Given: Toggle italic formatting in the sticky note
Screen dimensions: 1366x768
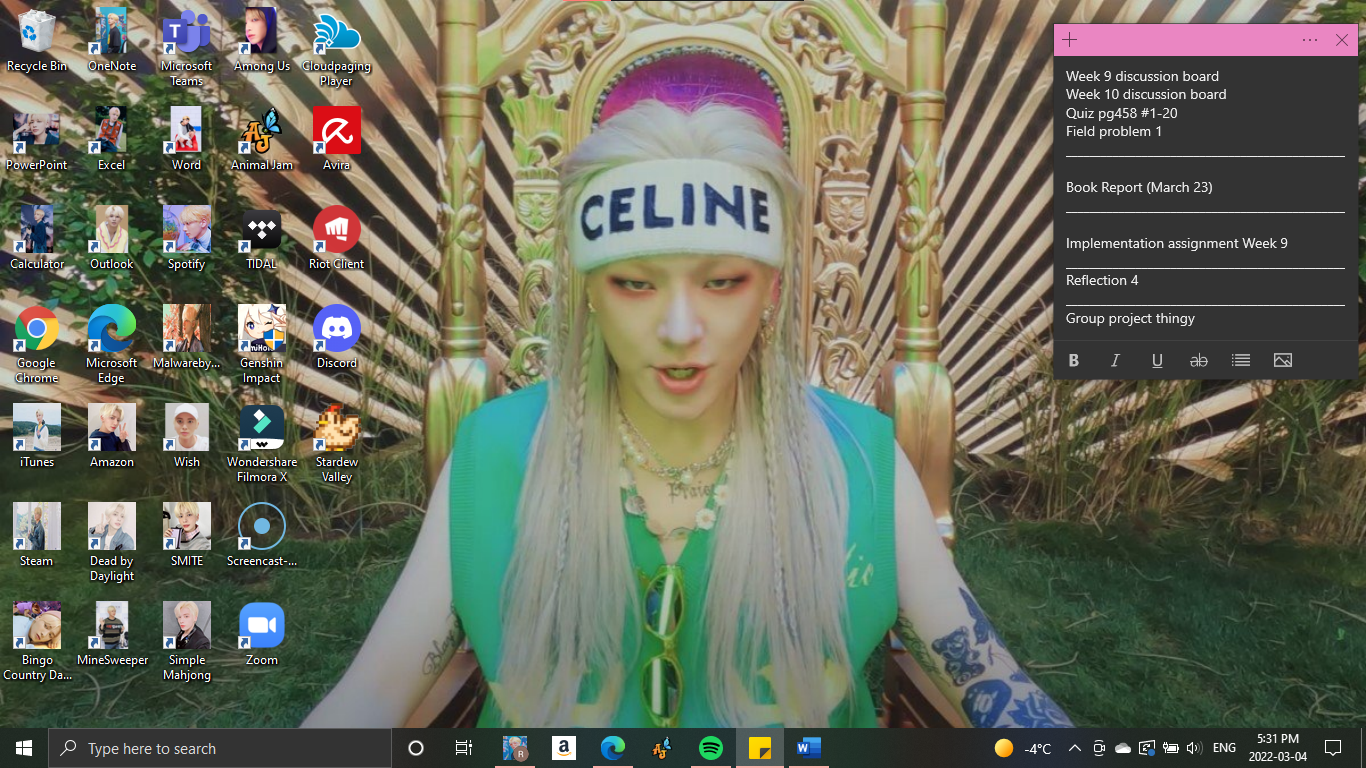Looking at the screenshot, I should click(1115, 360).
